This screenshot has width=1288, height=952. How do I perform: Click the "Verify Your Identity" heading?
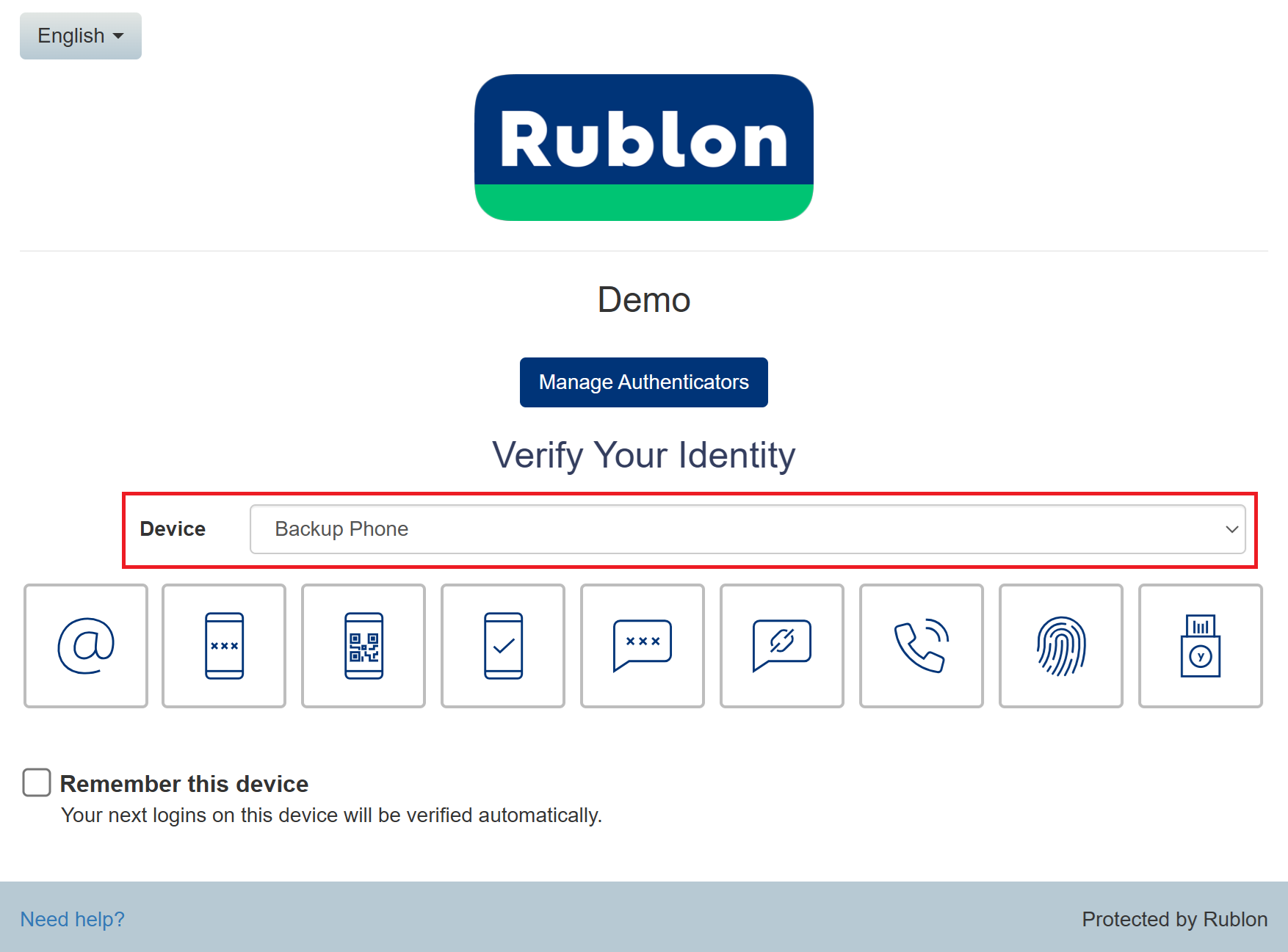coord(644,455)
